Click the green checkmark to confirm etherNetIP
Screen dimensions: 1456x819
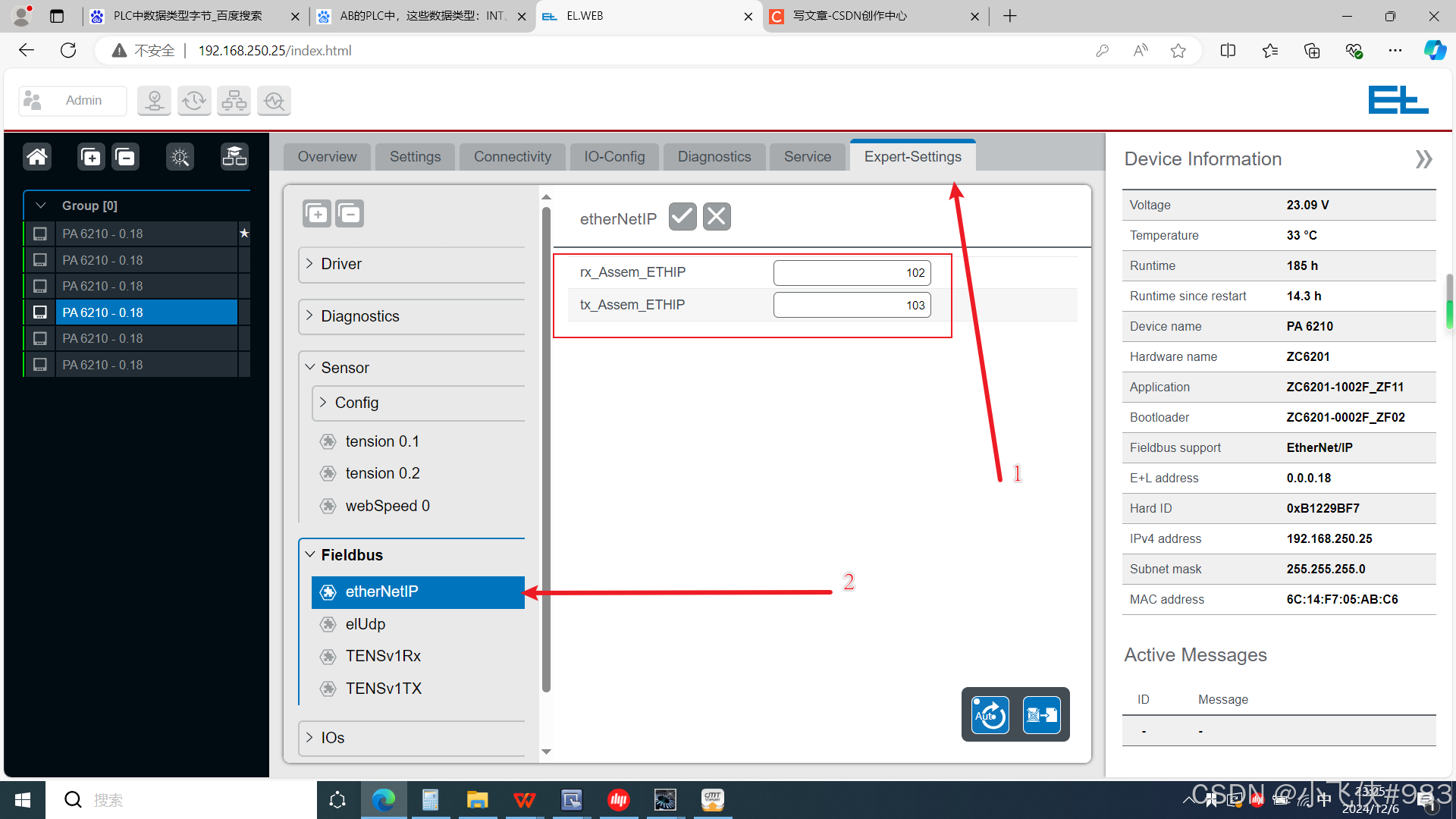click(x=682, y=217)
